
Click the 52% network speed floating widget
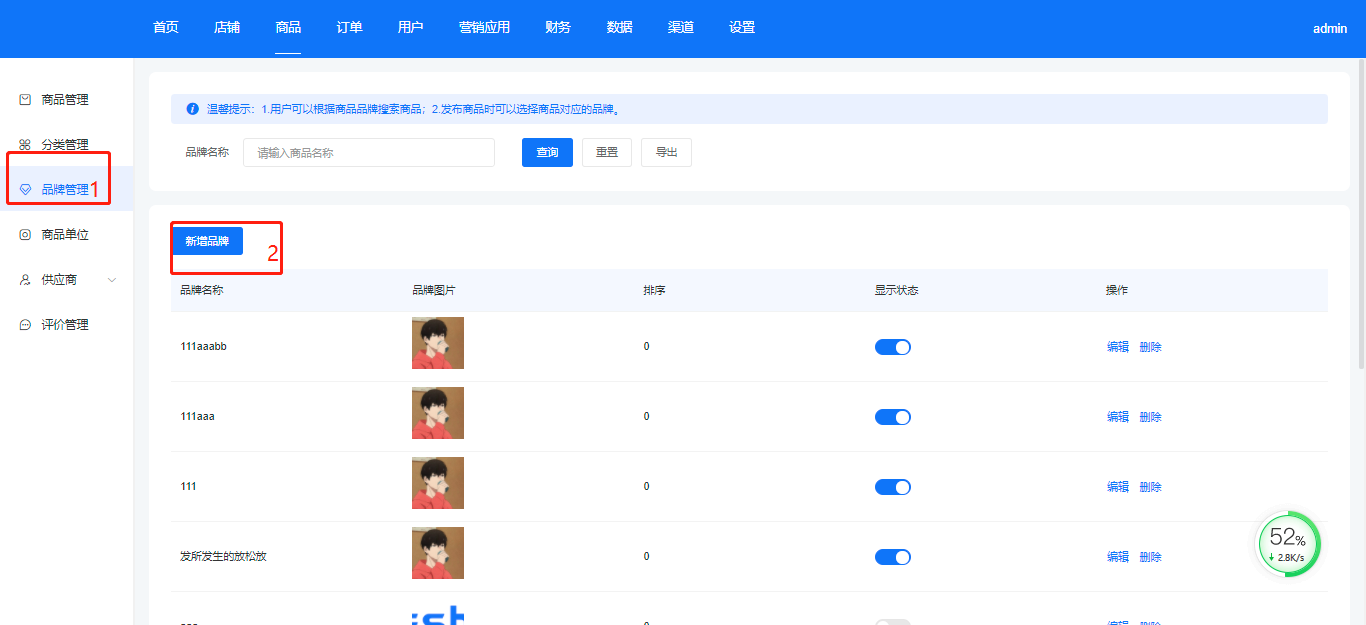(1288, 544)
